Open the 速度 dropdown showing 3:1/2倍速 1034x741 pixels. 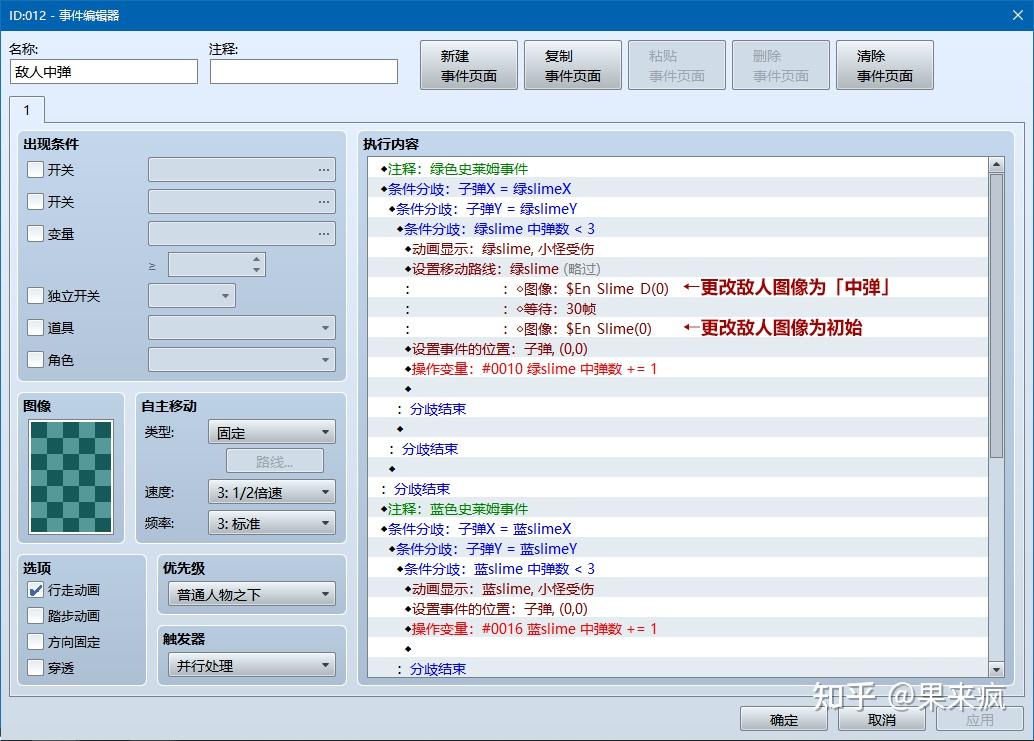click(x=271, y=491)
